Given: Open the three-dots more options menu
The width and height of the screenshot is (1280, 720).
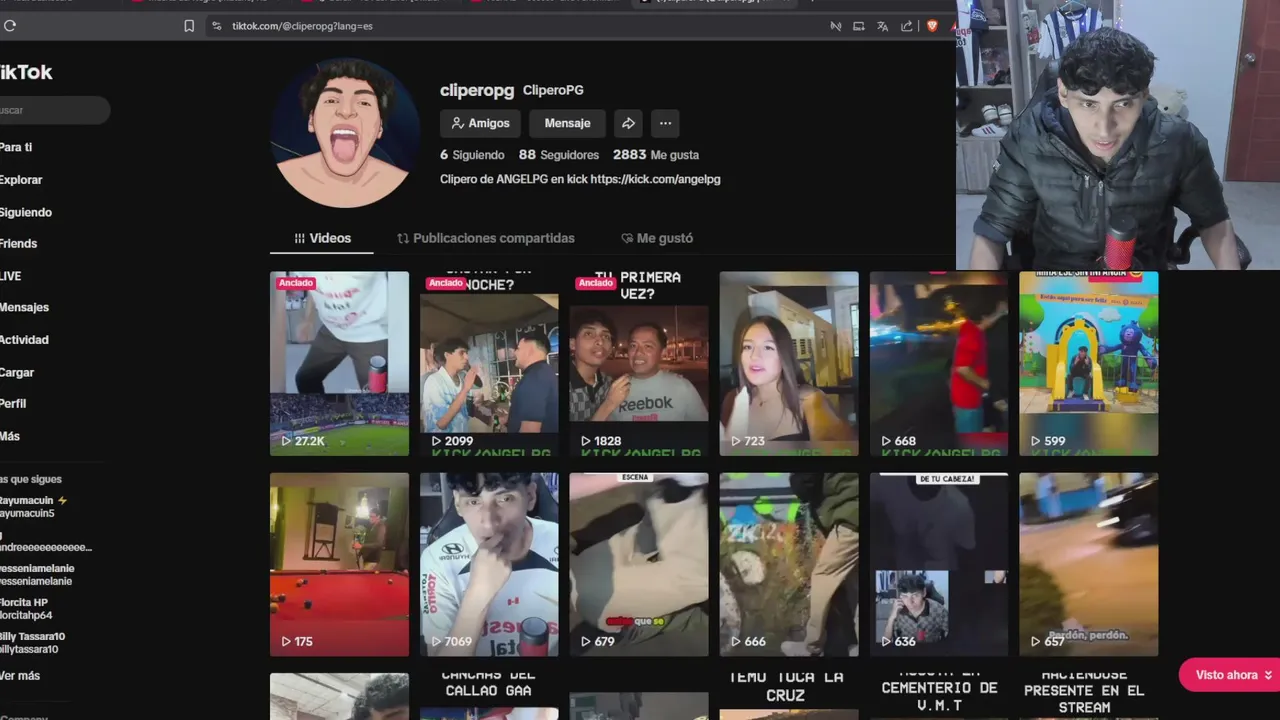Looking at the screenshot, I should (665, 123).
